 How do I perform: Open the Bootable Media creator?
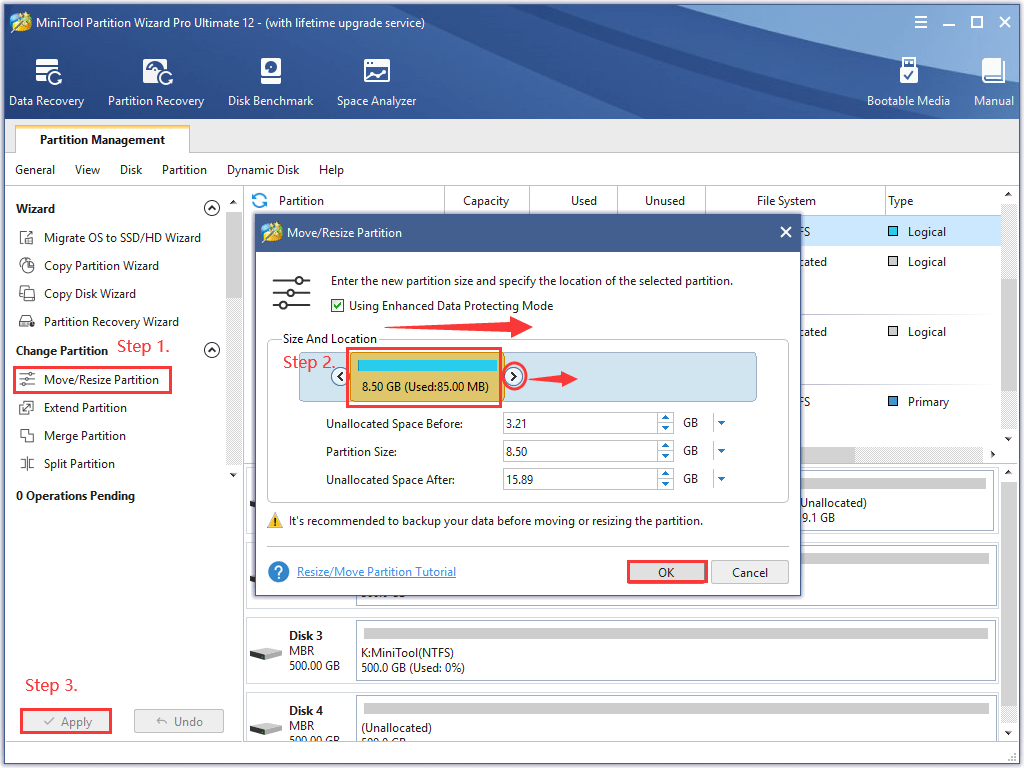click(908, 80)
